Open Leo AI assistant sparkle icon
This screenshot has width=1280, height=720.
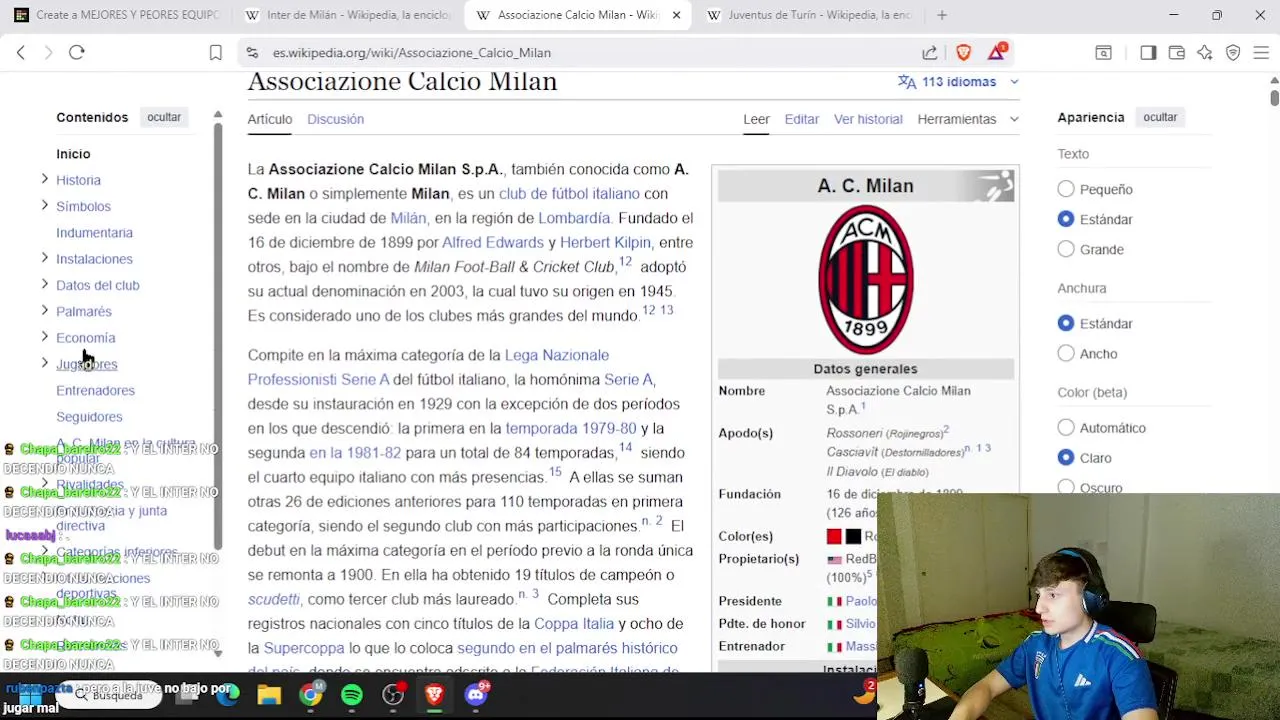(x=1205, y=53)
